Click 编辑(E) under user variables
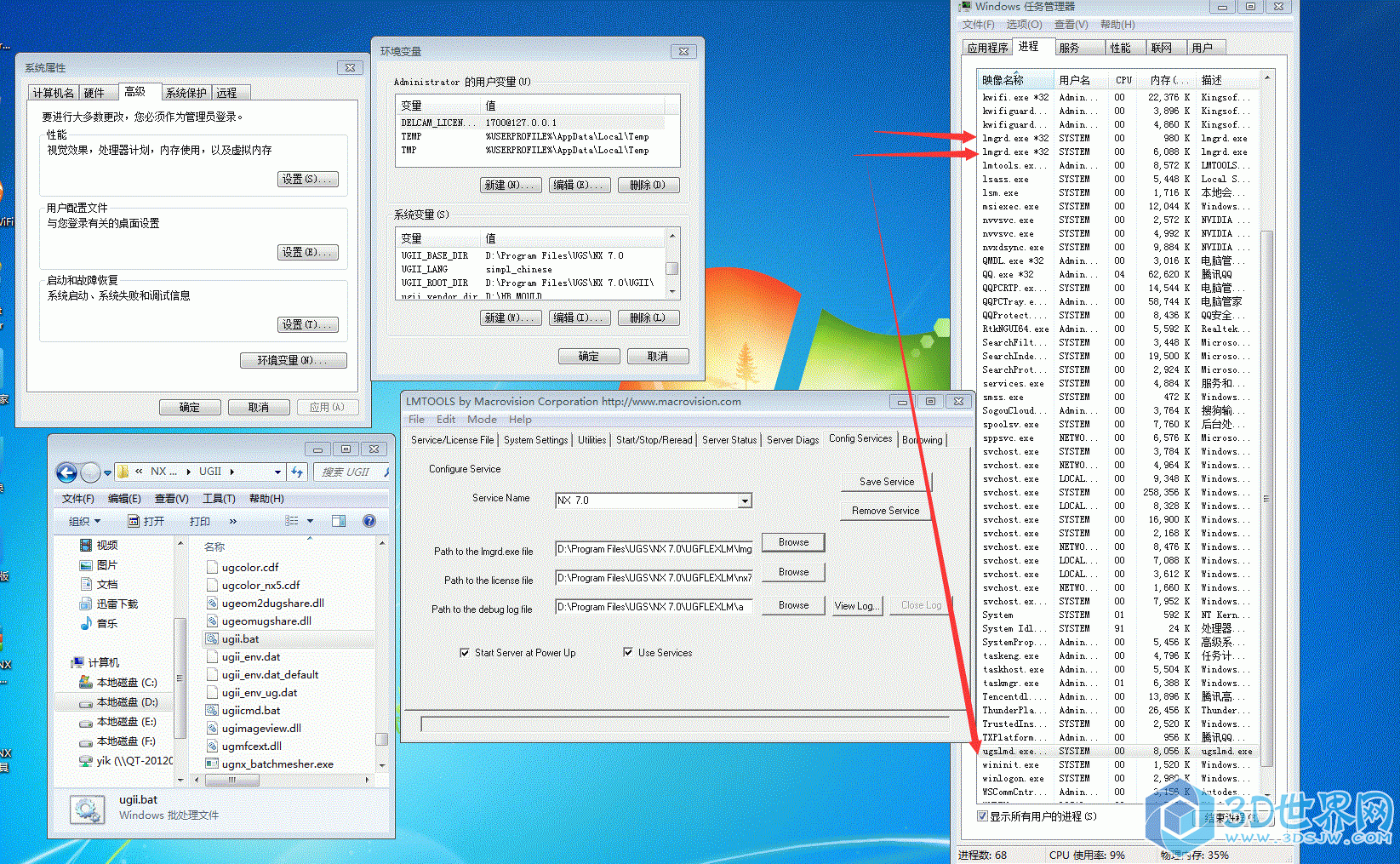This screenshot has width=1400, height=864. 580,185
